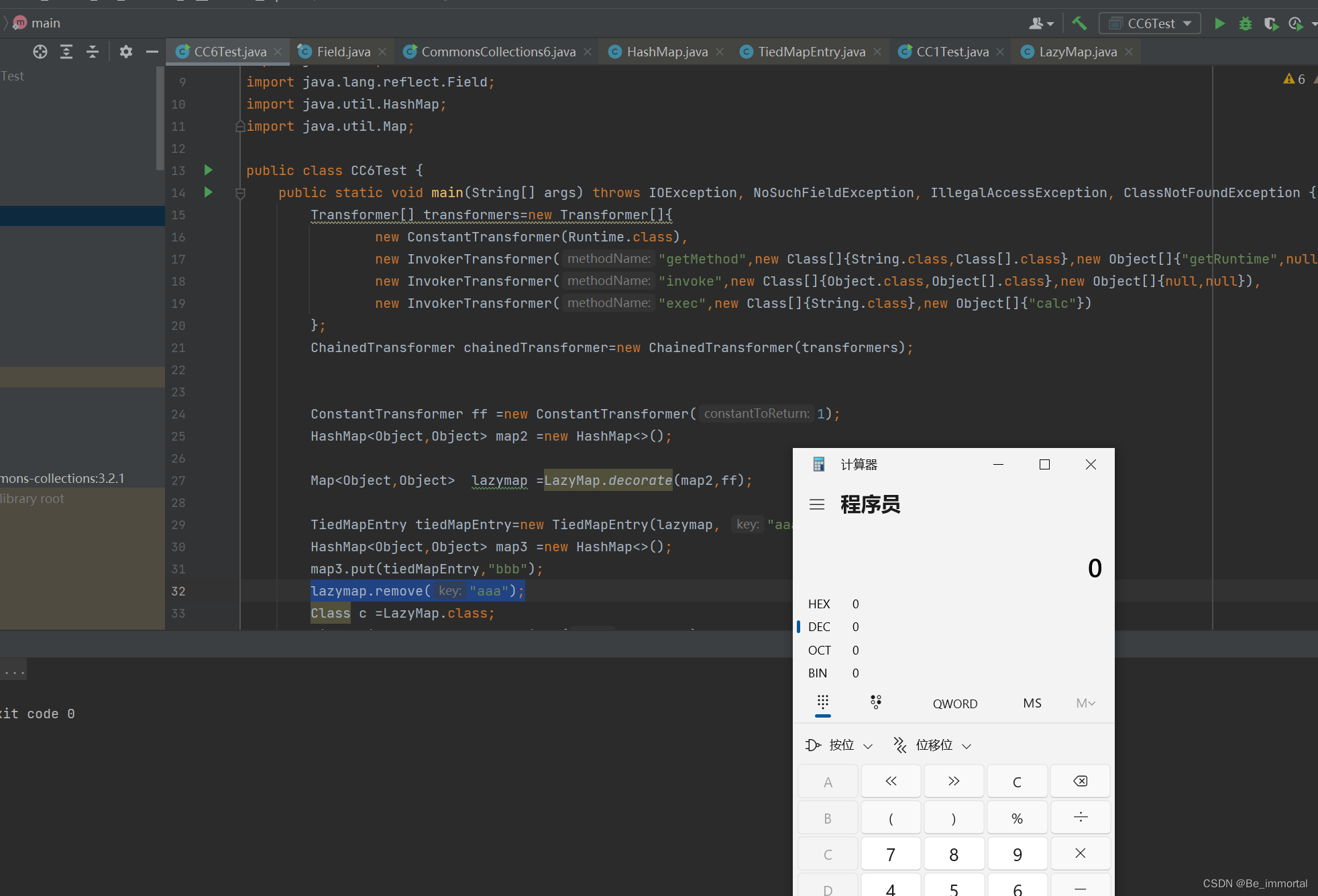The image size is (1318, 896).
Task: Click the warnings indicator showing 6
Action: [1295, 79]
